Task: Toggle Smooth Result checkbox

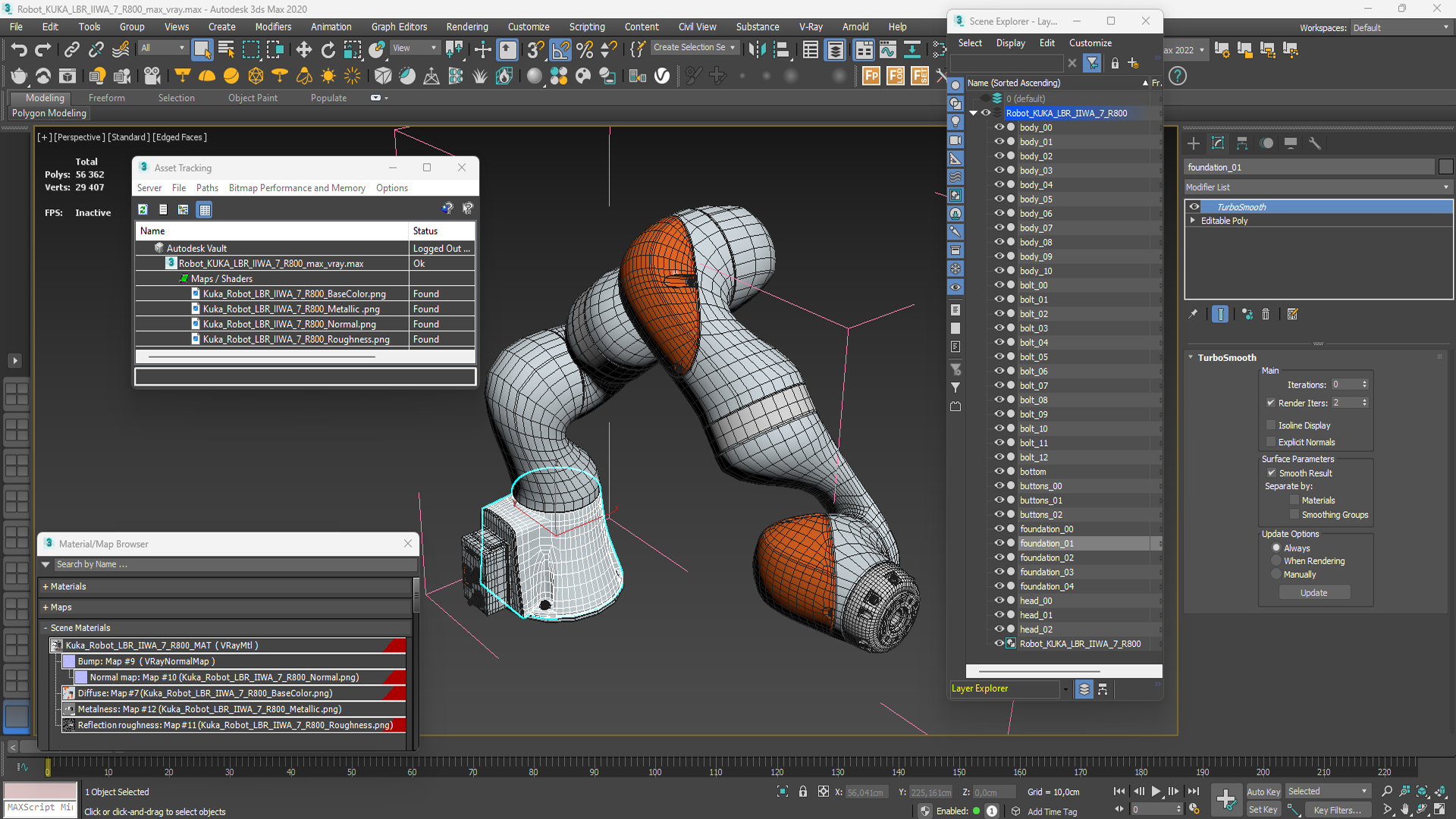Action: 1272,472
